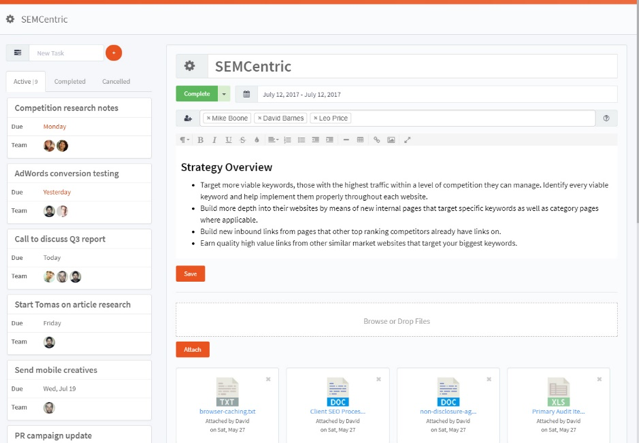Click the task list icon beside New Task
639x443 pixels.
click(18, 53)
